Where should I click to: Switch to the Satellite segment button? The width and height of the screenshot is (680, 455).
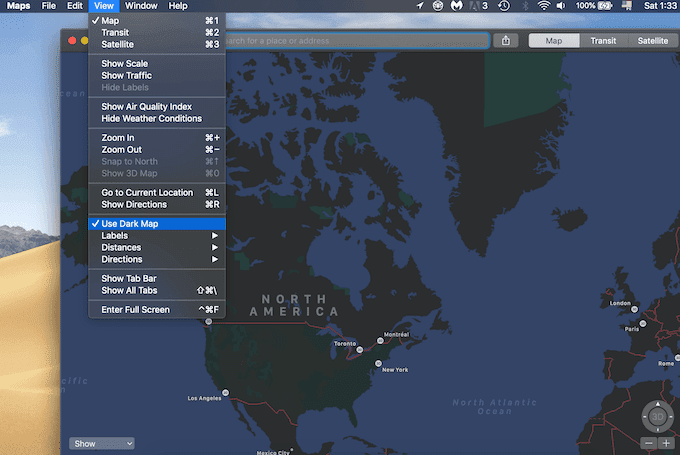(x=653, y=41)
